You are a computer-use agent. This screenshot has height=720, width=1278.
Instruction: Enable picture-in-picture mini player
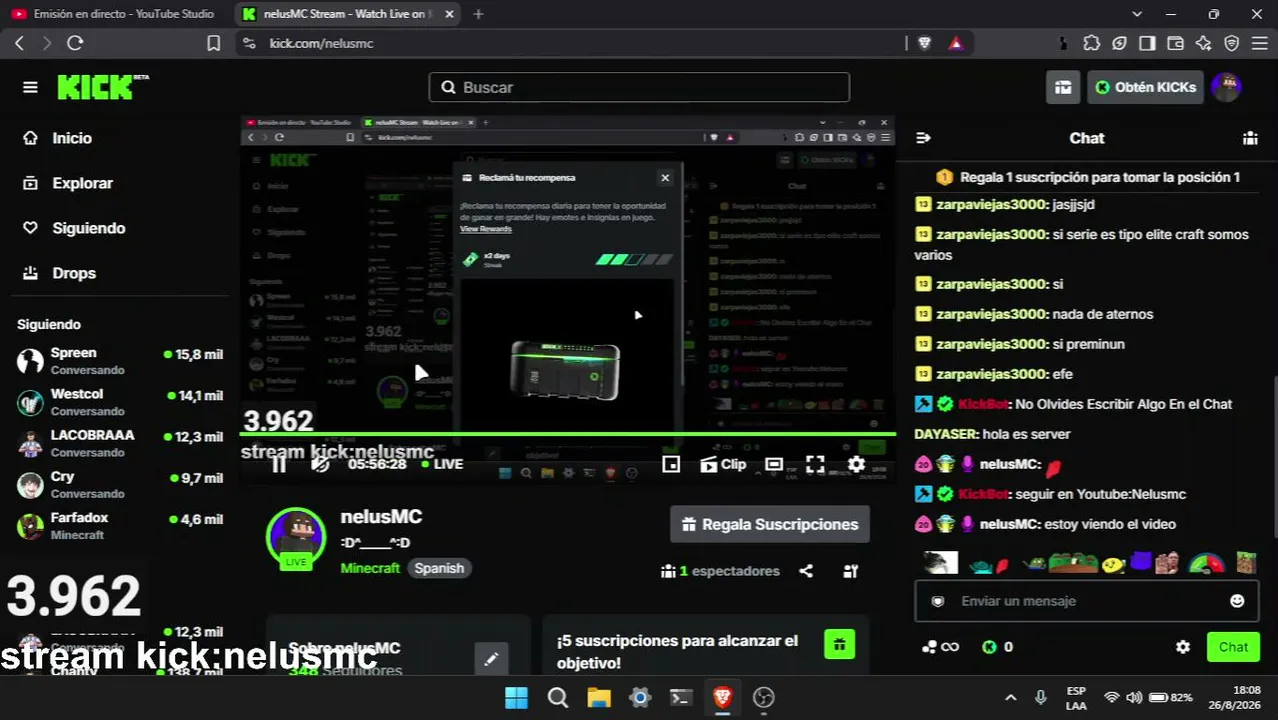pos(671,464)
